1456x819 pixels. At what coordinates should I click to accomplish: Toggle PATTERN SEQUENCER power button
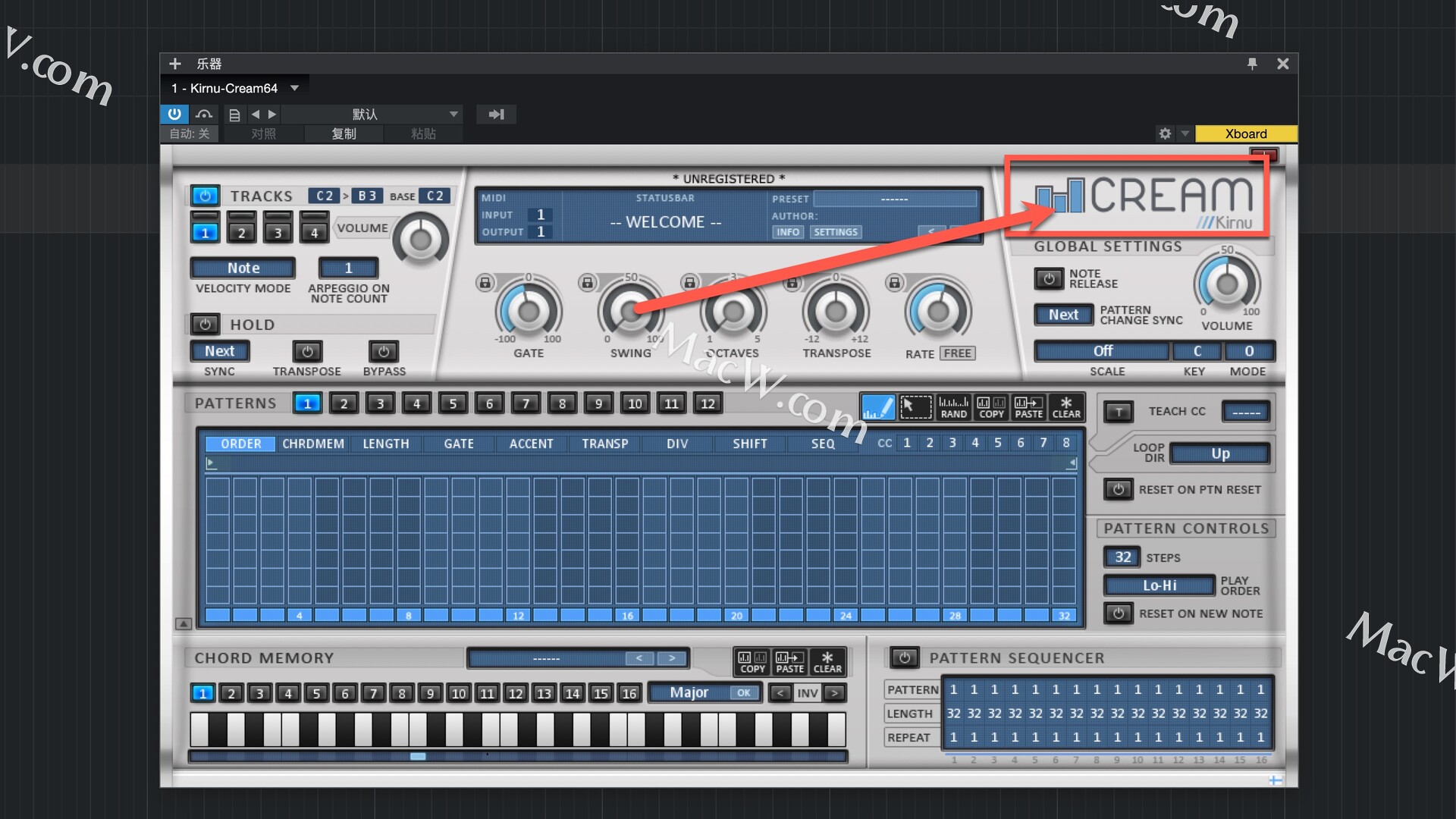905,657
